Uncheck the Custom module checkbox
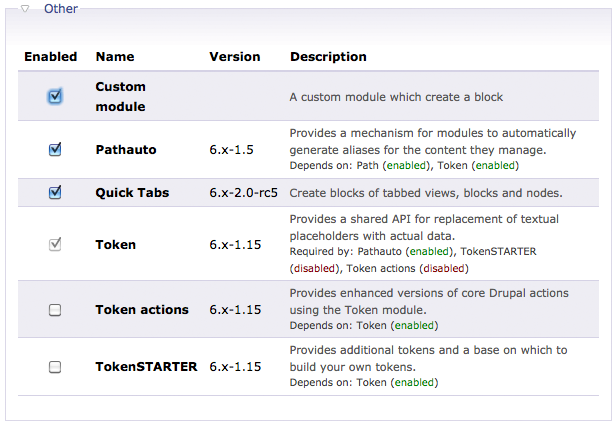The width and height of the screenshot is (616, 425). point(55,97)
